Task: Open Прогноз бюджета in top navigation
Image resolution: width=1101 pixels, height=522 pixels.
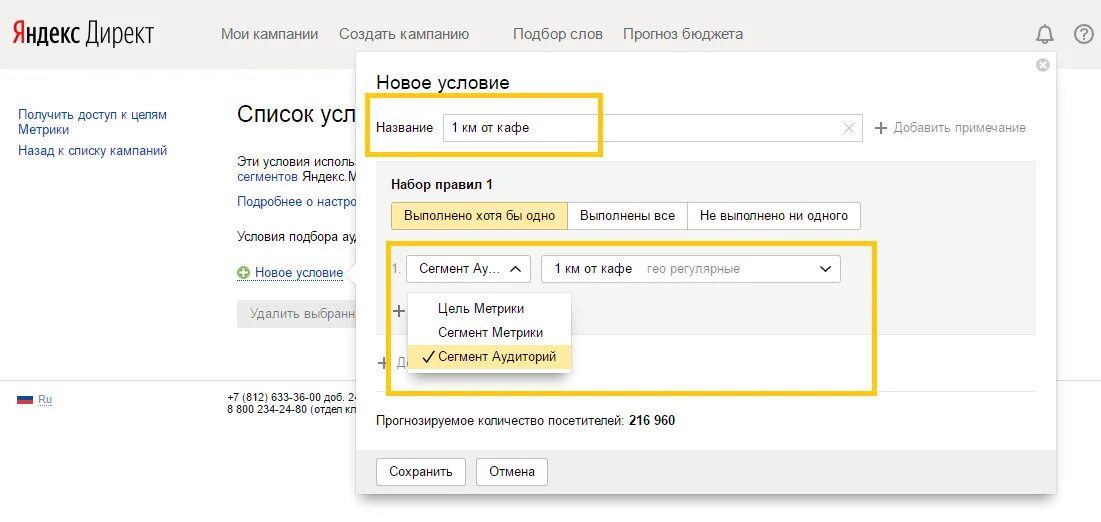Action: tap(683, 34)
